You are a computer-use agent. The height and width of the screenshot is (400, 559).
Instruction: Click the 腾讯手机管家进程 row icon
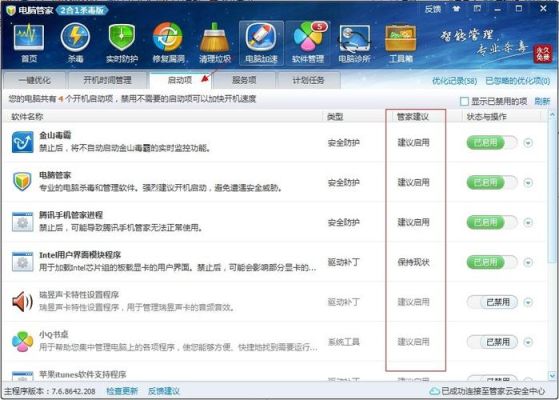pyautogui.click(x=22, y=221)
